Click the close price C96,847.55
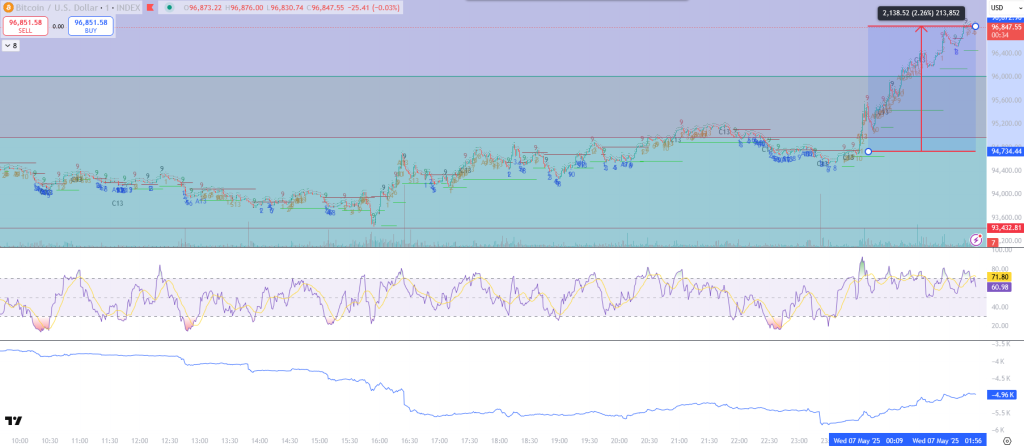The image size is (1024, 446). point(323,7)
